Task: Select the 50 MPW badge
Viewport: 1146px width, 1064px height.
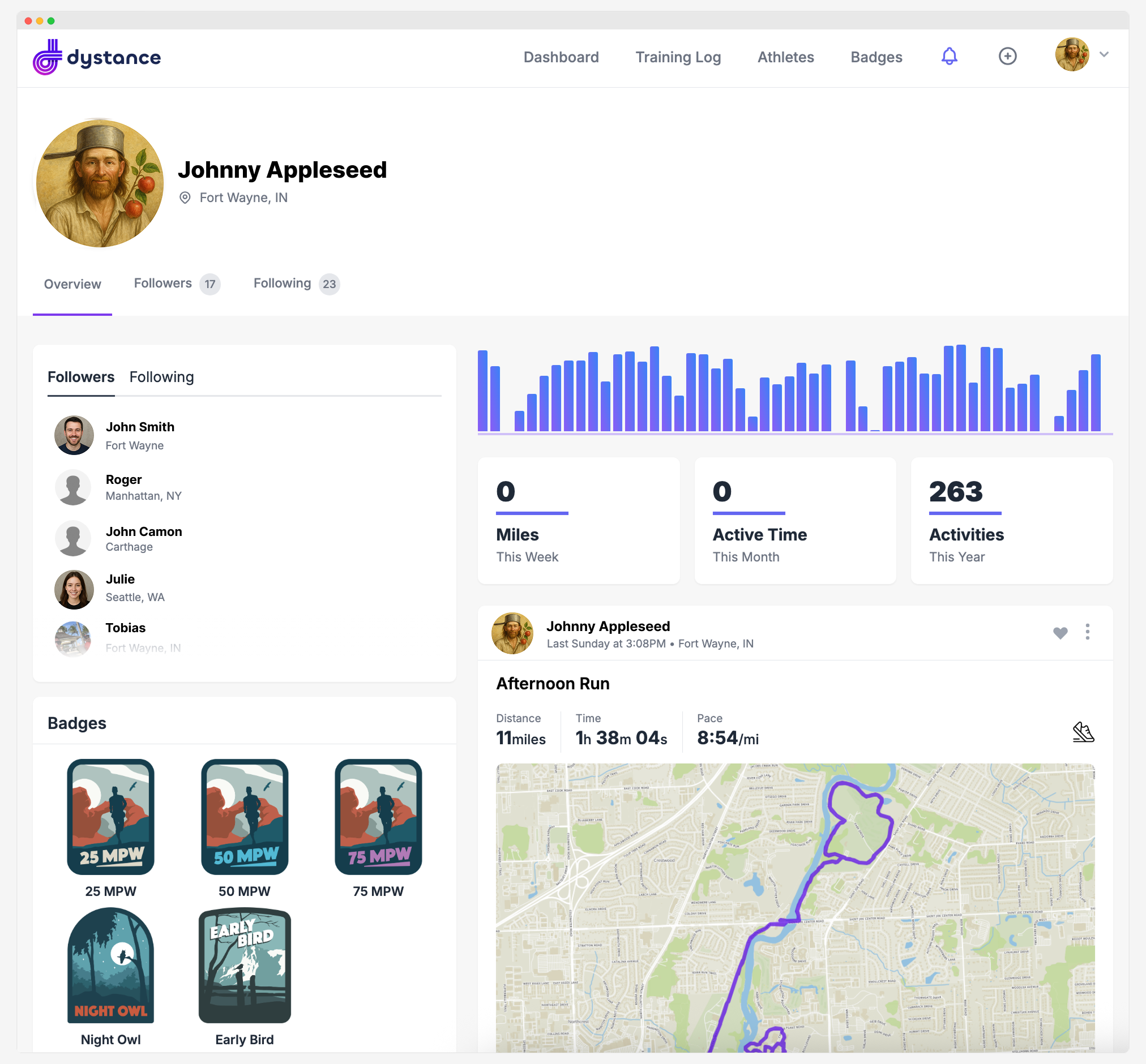Action: [x=244, y=818]
